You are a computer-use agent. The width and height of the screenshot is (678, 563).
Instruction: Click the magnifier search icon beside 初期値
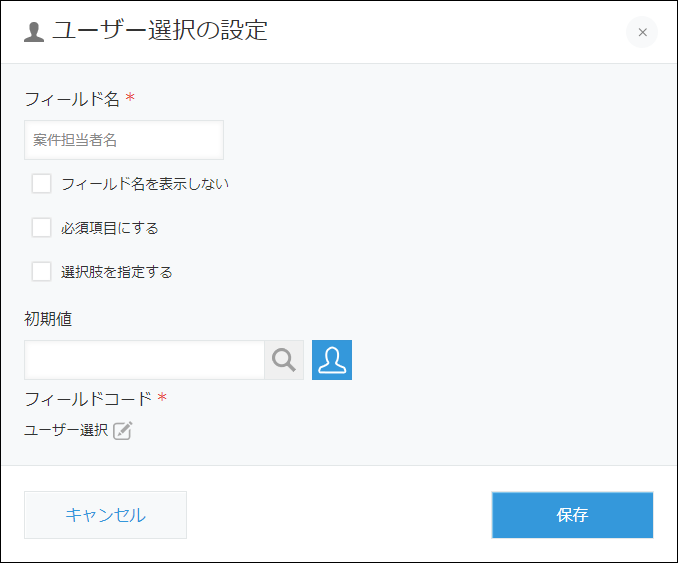284,360
